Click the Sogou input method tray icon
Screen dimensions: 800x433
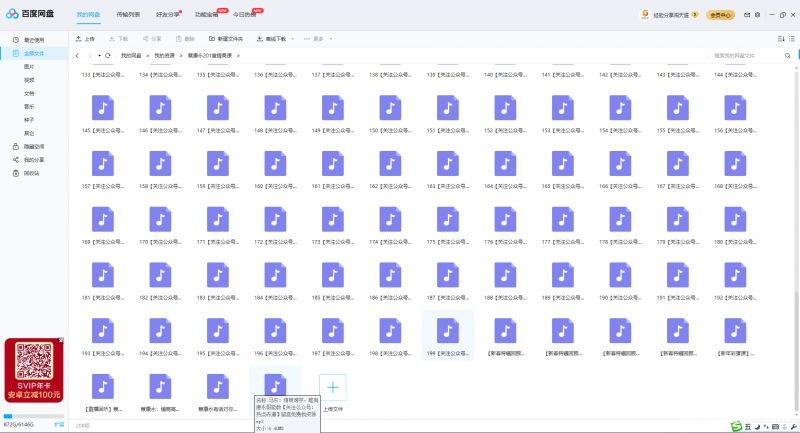point(736,426)
